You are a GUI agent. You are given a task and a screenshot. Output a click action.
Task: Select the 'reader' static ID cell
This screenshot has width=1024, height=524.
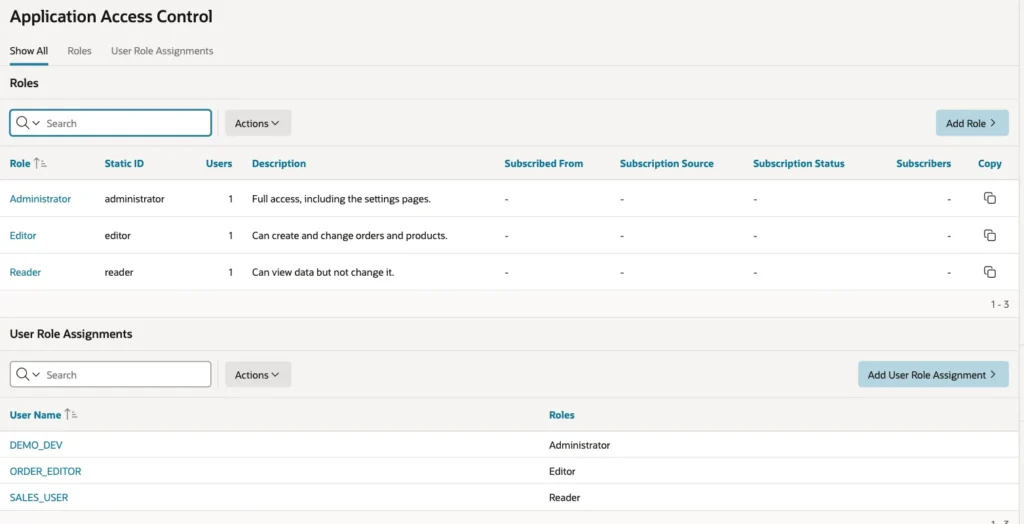119,272
